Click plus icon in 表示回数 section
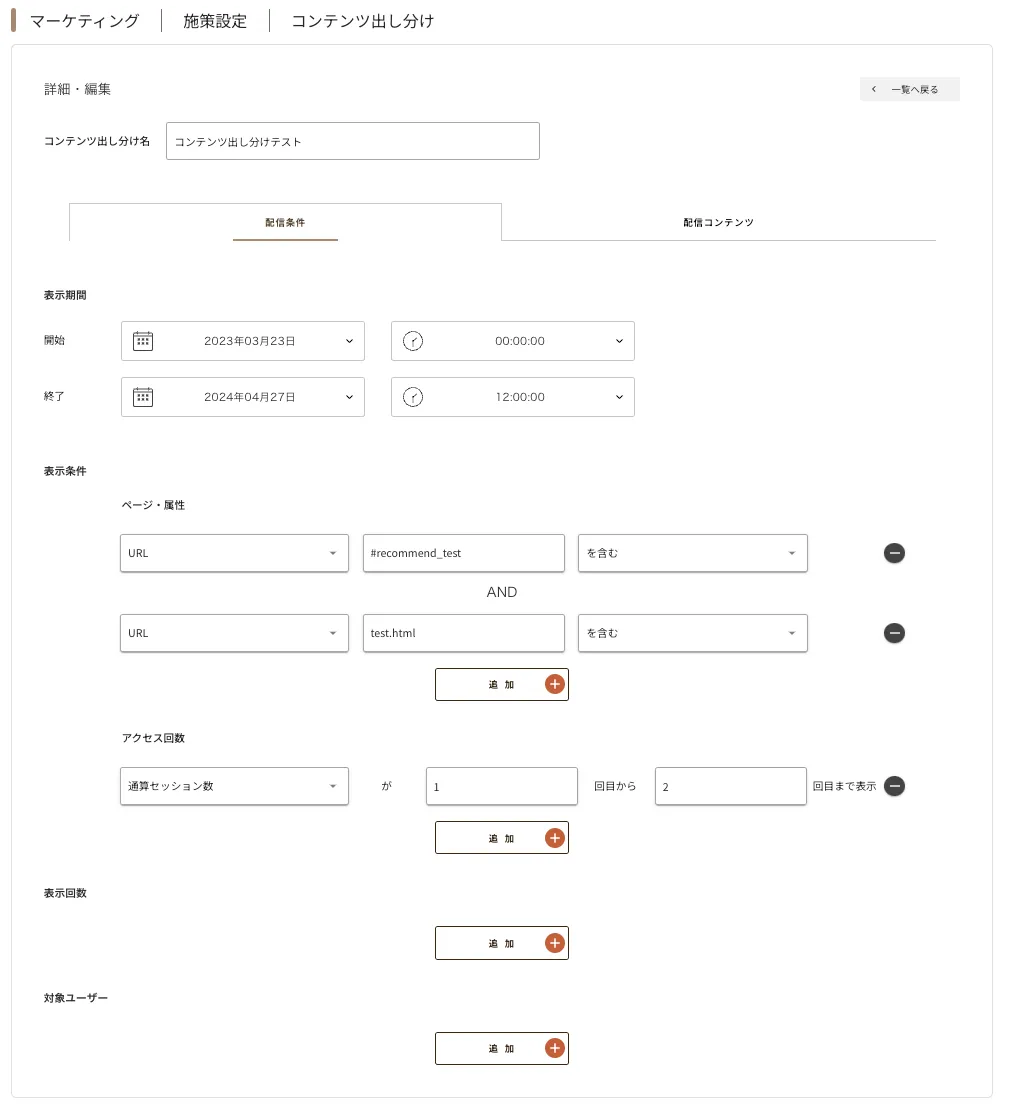 pos(554,943)
